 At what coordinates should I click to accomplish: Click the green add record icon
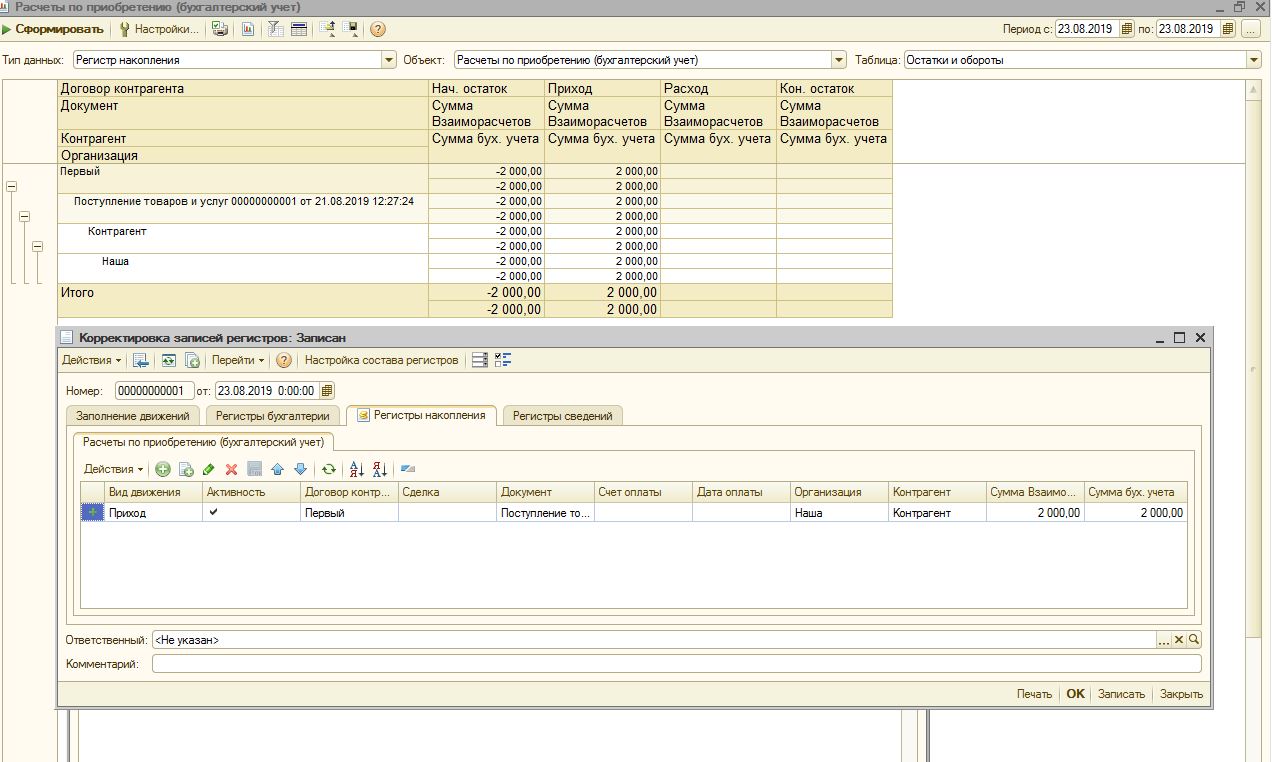click(x=162, y=469)
